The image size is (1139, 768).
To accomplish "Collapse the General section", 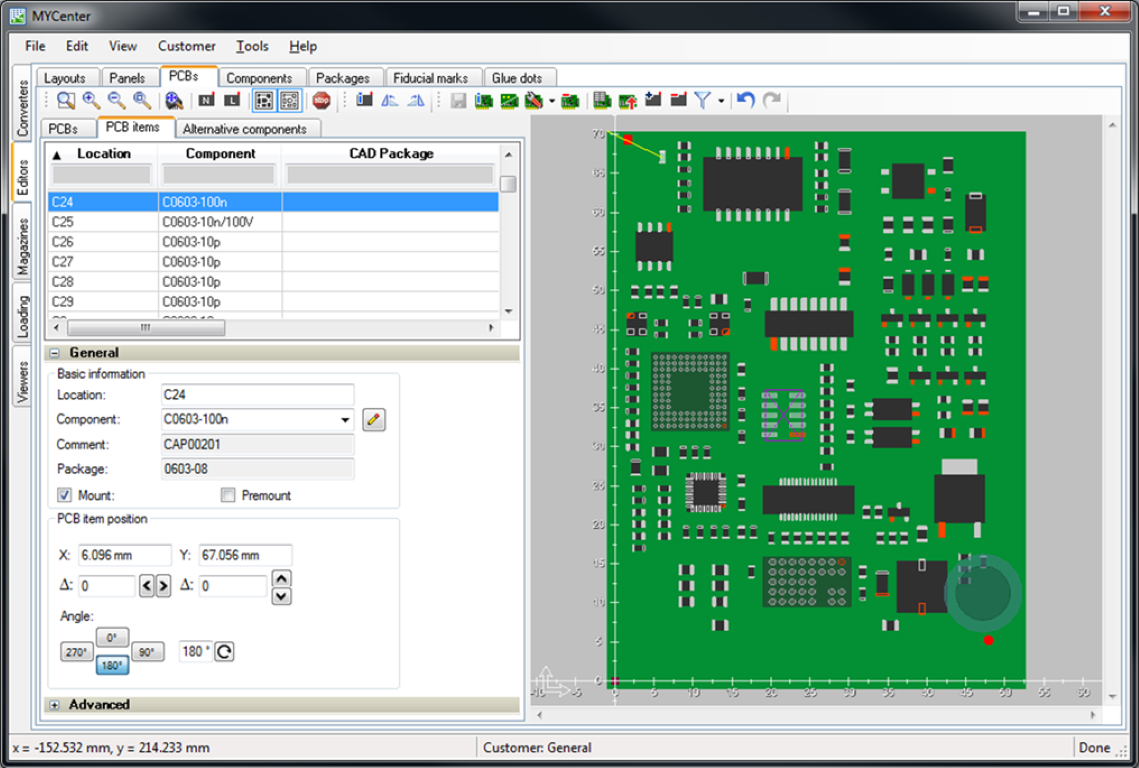I will tap(54, 352).
